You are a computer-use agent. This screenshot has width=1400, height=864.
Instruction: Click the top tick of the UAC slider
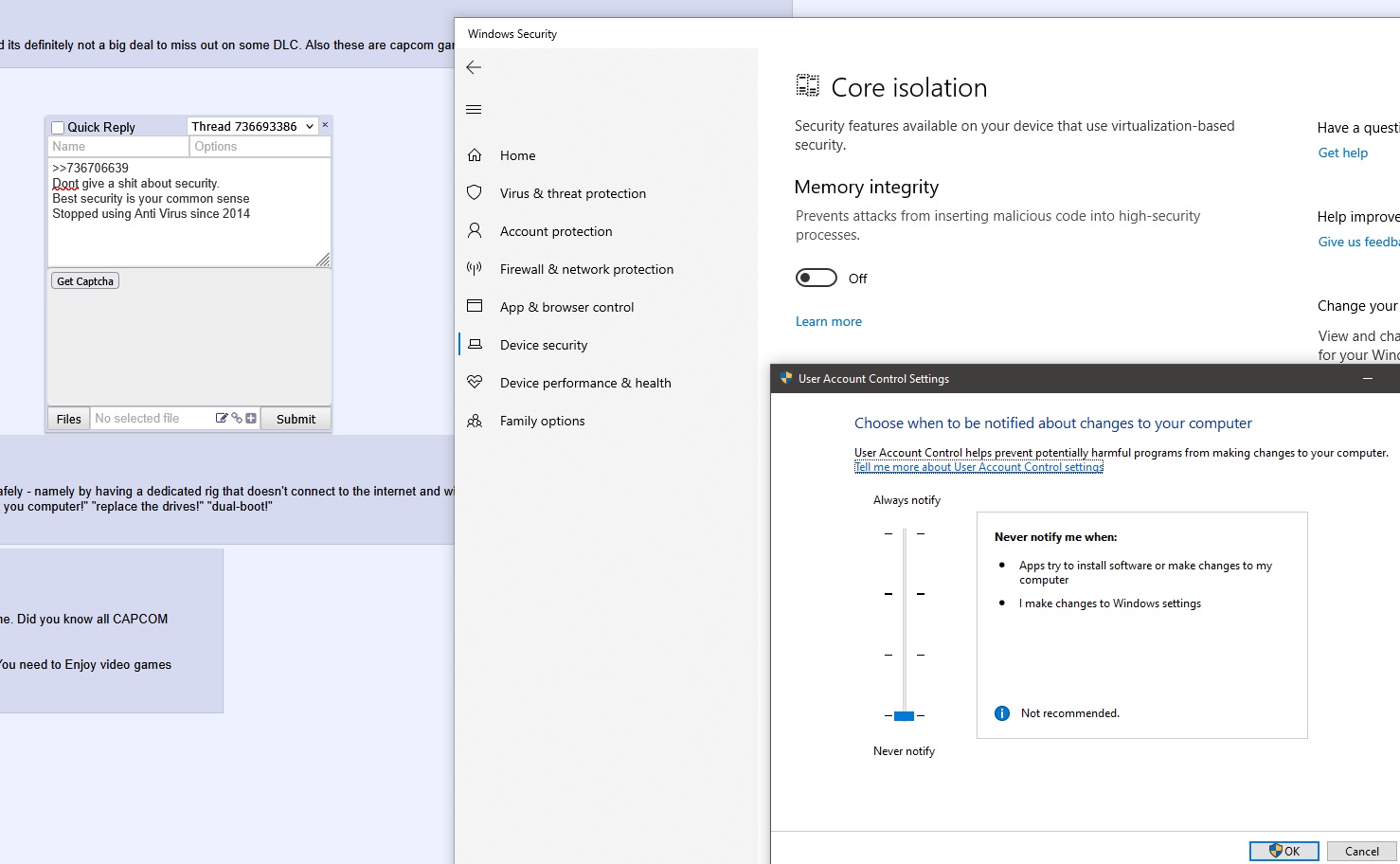pos(905,533)
